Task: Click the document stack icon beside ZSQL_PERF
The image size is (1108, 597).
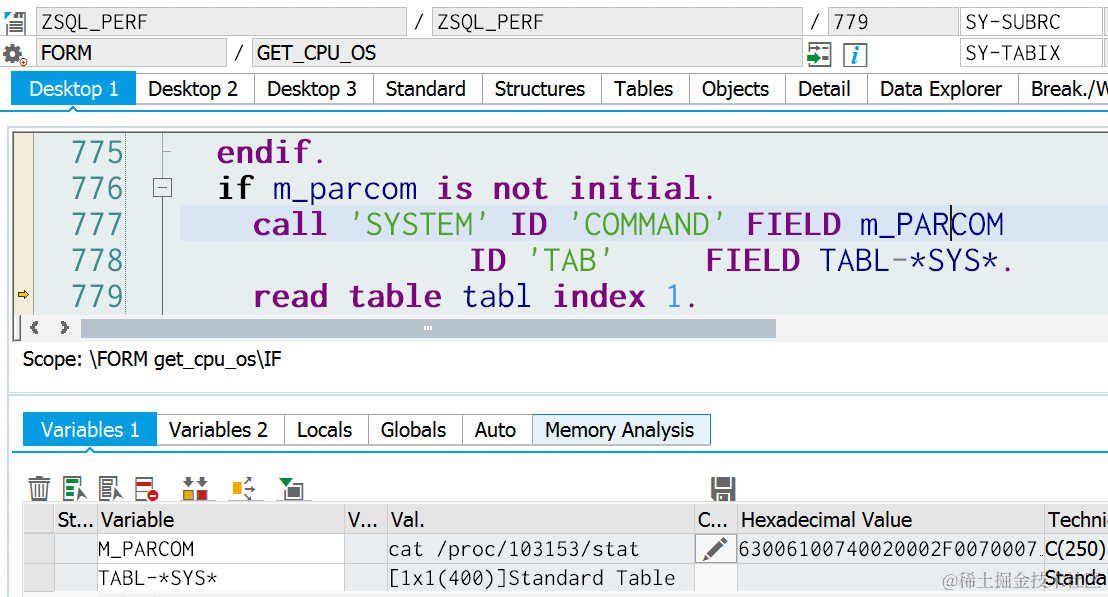Action: [x=15, y=23]
